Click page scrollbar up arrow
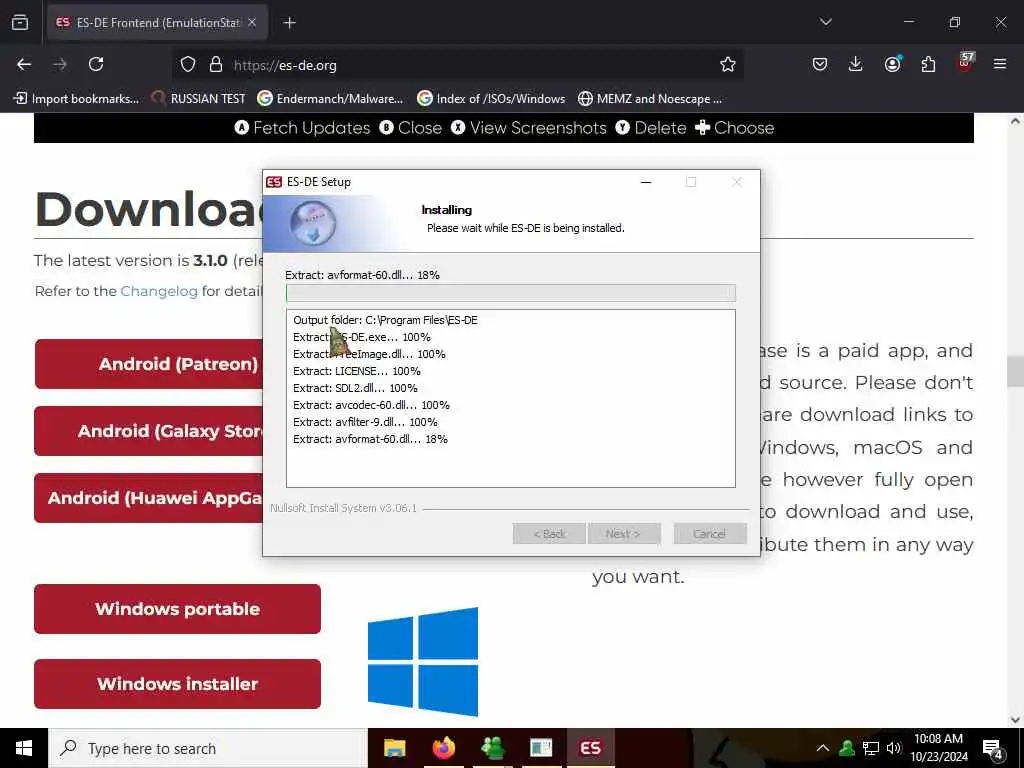This screenshot has width=1024, height=768. tap(1015, 121)
